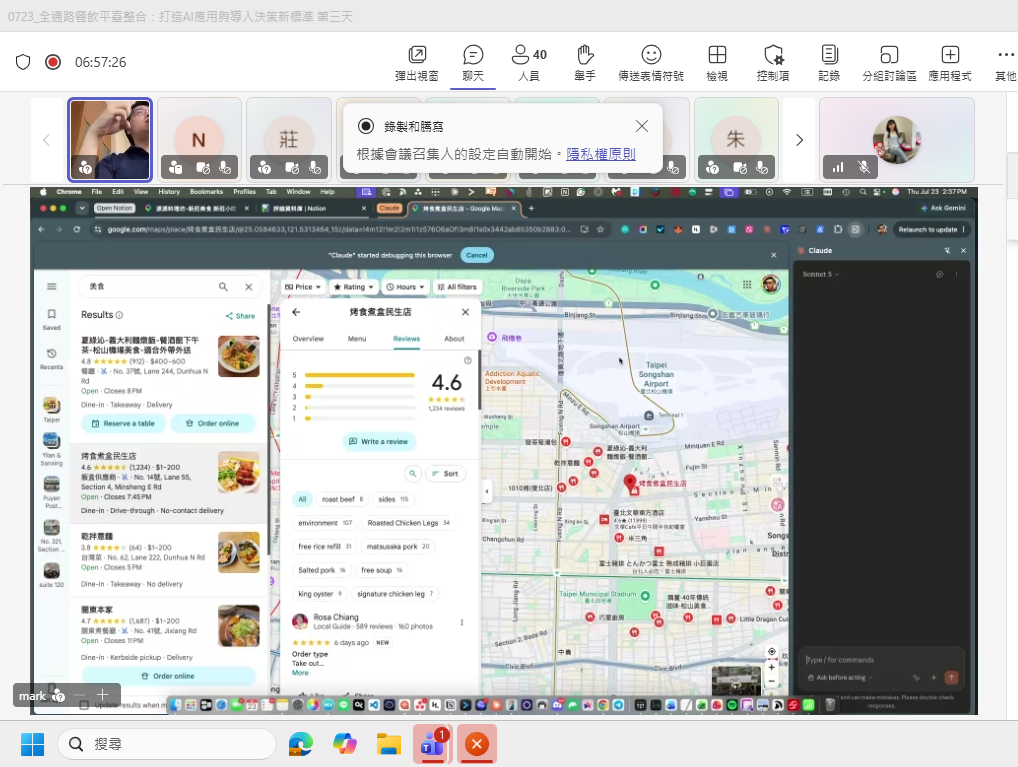
Task: Go to next participants page arrow
Action: click(799, 140)
